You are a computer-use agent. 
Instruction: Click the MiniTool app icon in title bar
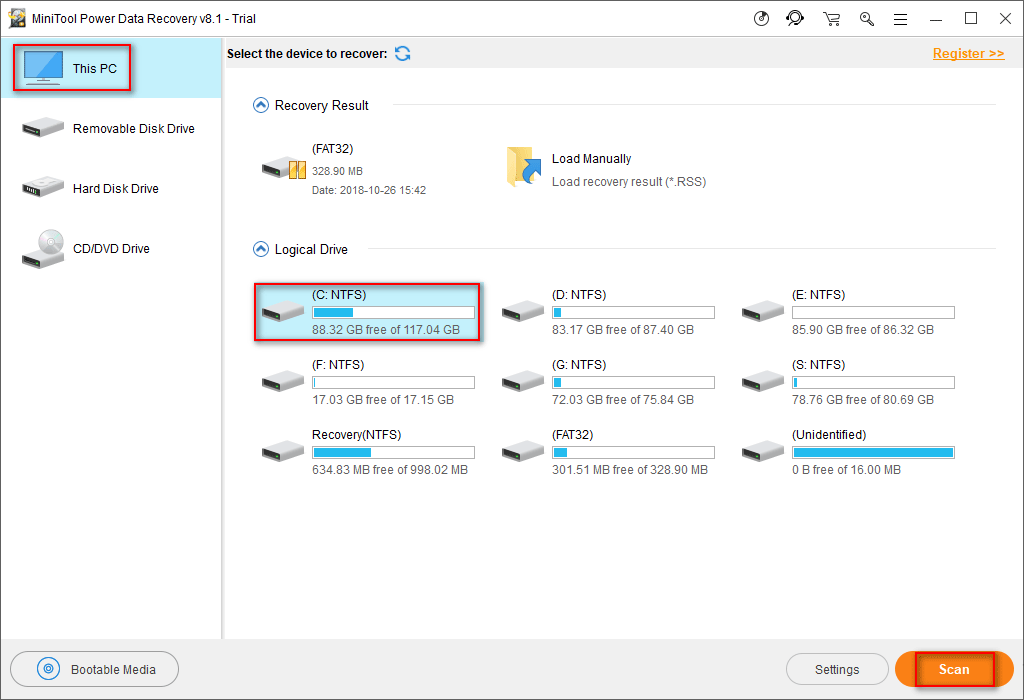tap(17, 18)
